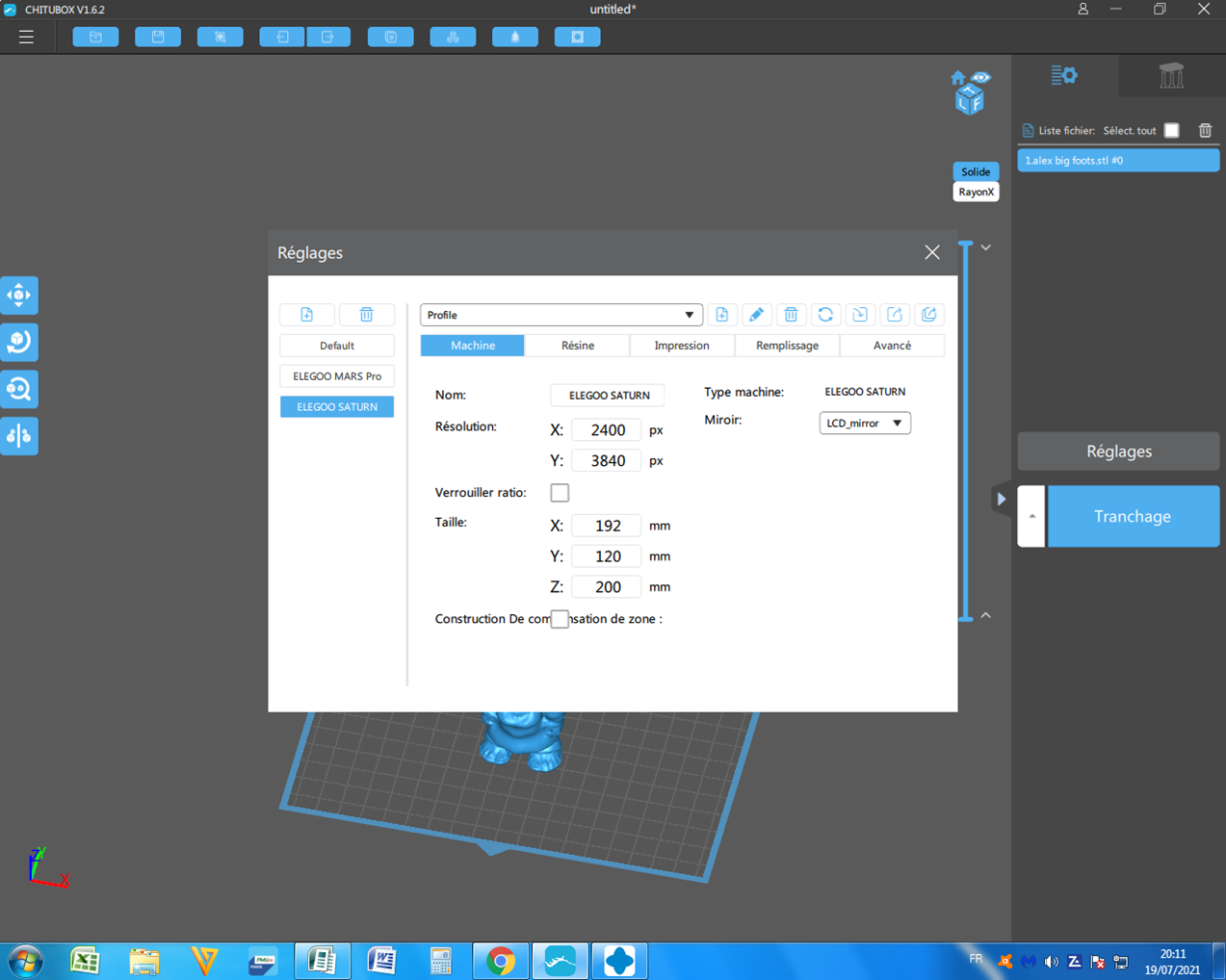Image resolution: width=1226 pixels, height=980 pixels.
Task: Click the pencil edit profile icon
Action: [x=757, y=315]
